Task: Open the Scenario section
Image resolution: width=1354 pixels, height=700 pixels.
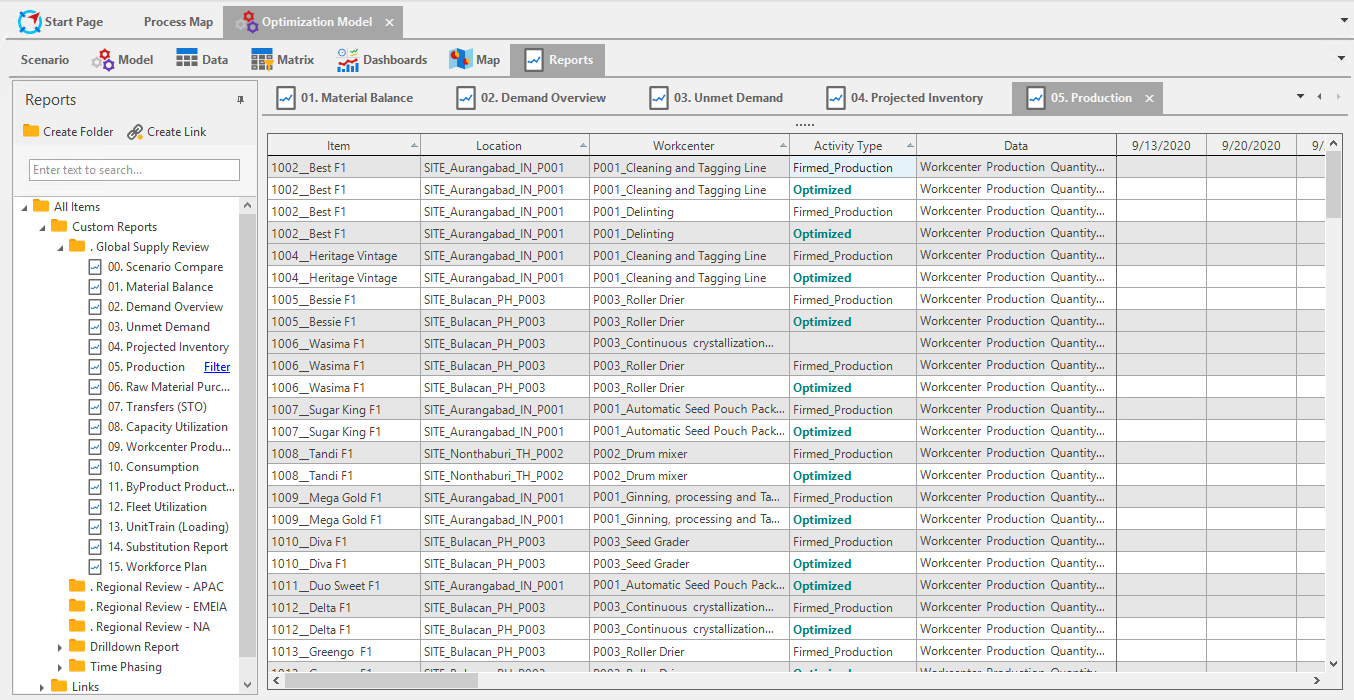Action: coord(45,60)
